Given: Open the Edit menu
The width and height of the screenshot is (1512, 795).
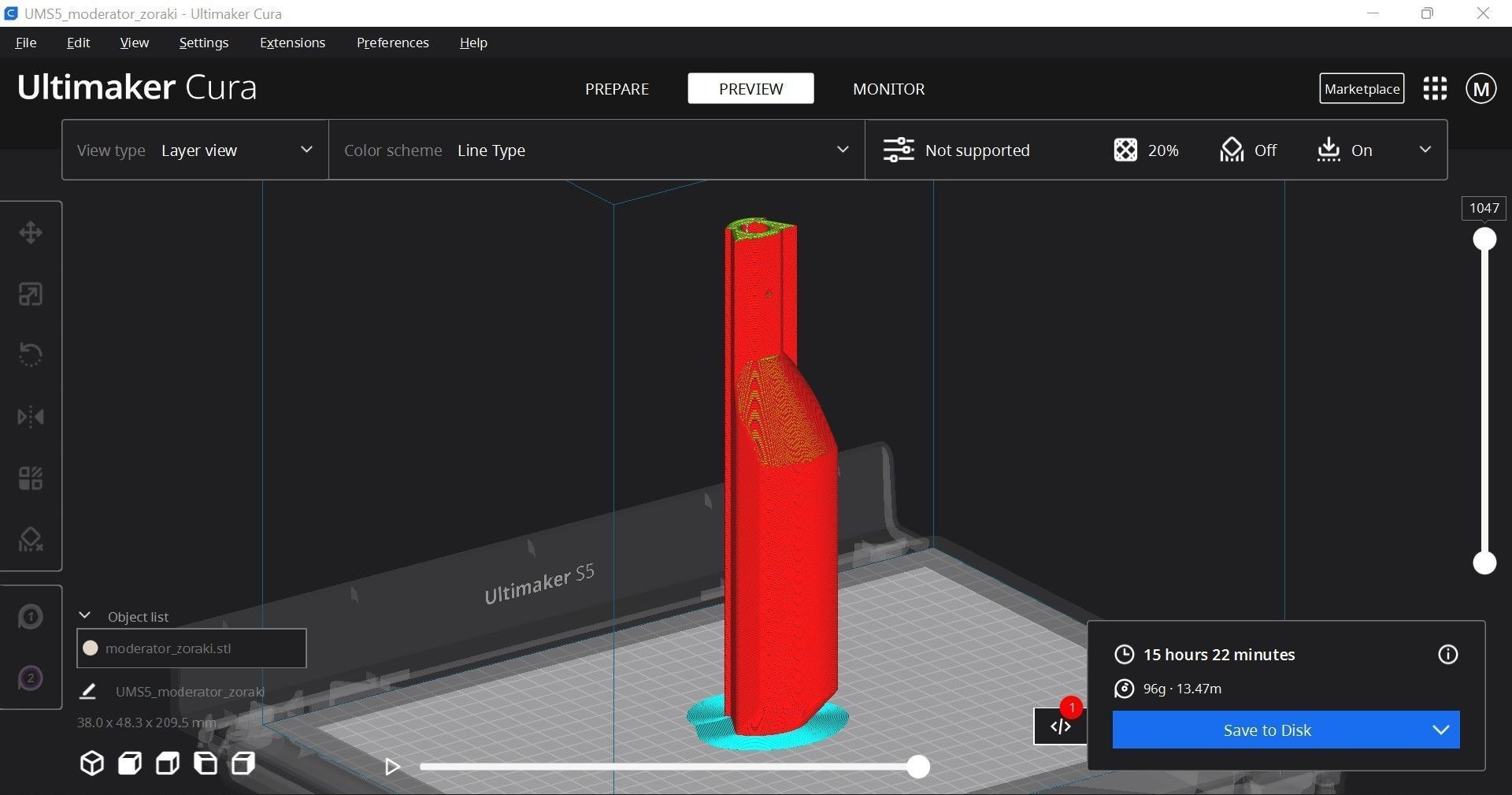Looking at the screenshot, I should 78,43.
